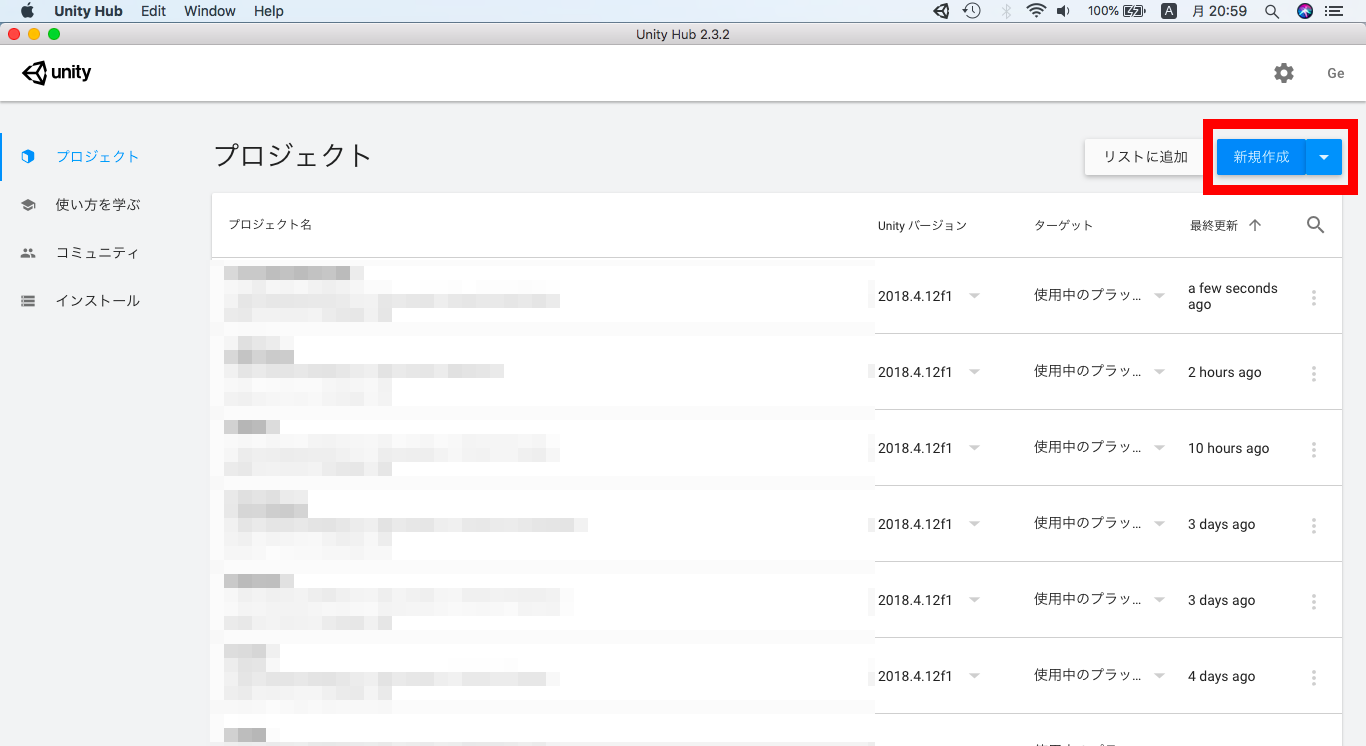The width and height of the screenshot is (1366, 746).
Task: Open the コミュニティ sidebar section
Action: 97,253
